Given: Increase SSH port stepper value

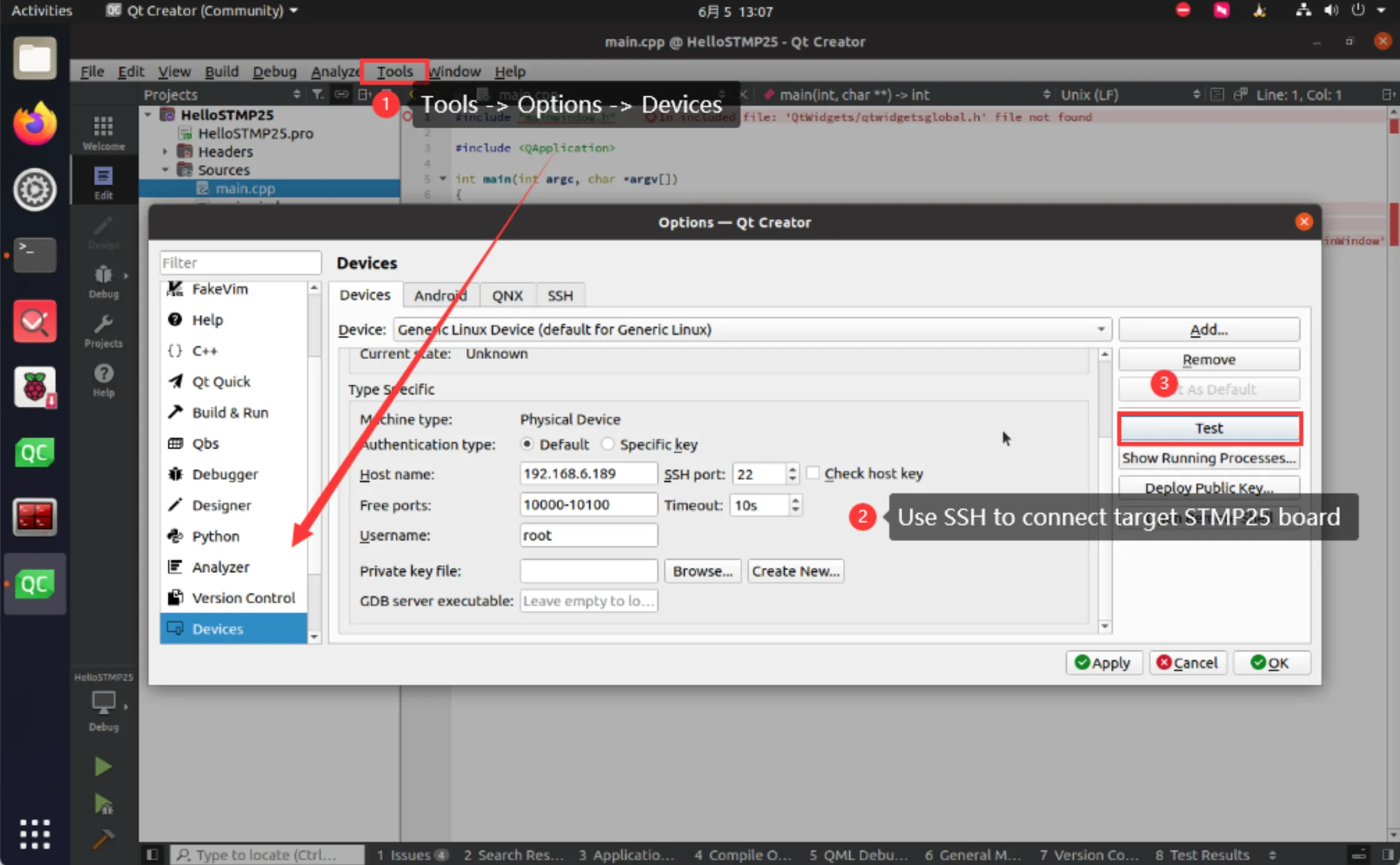Looking at the screenshot, I should point(792,468).
